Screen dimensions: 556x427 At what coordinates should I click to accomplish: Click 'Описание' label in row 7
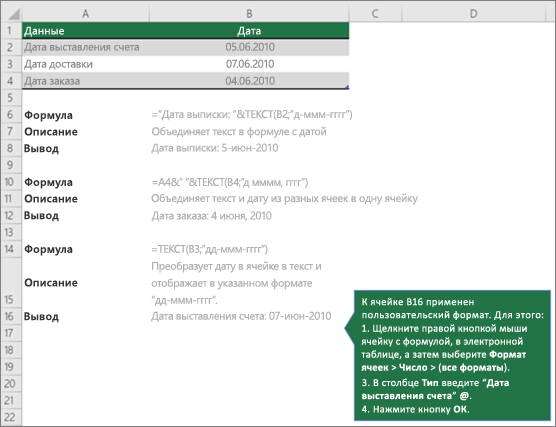[51, 132]
